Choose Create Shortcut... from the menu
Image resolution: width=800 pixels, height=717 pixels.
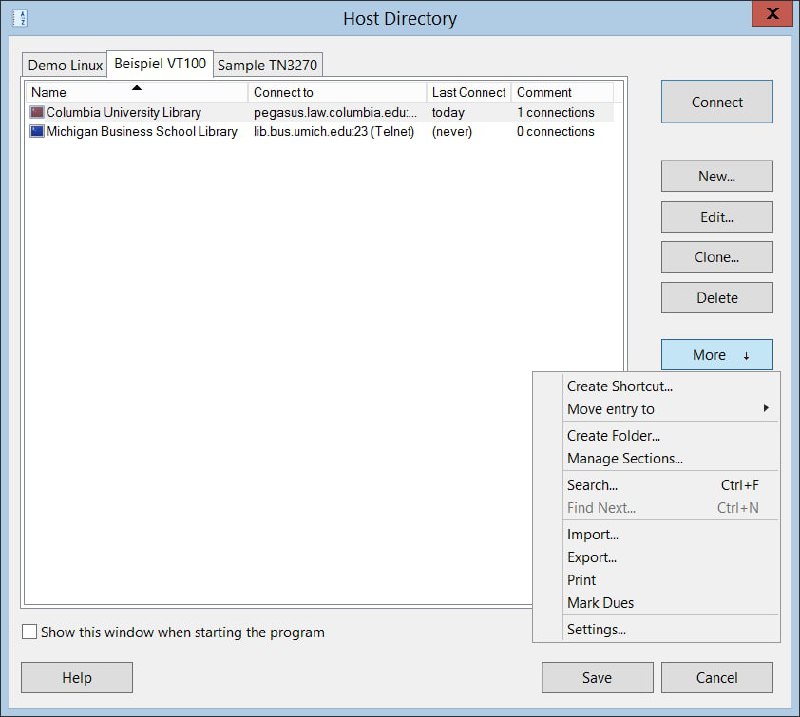[x=619, y=386]
